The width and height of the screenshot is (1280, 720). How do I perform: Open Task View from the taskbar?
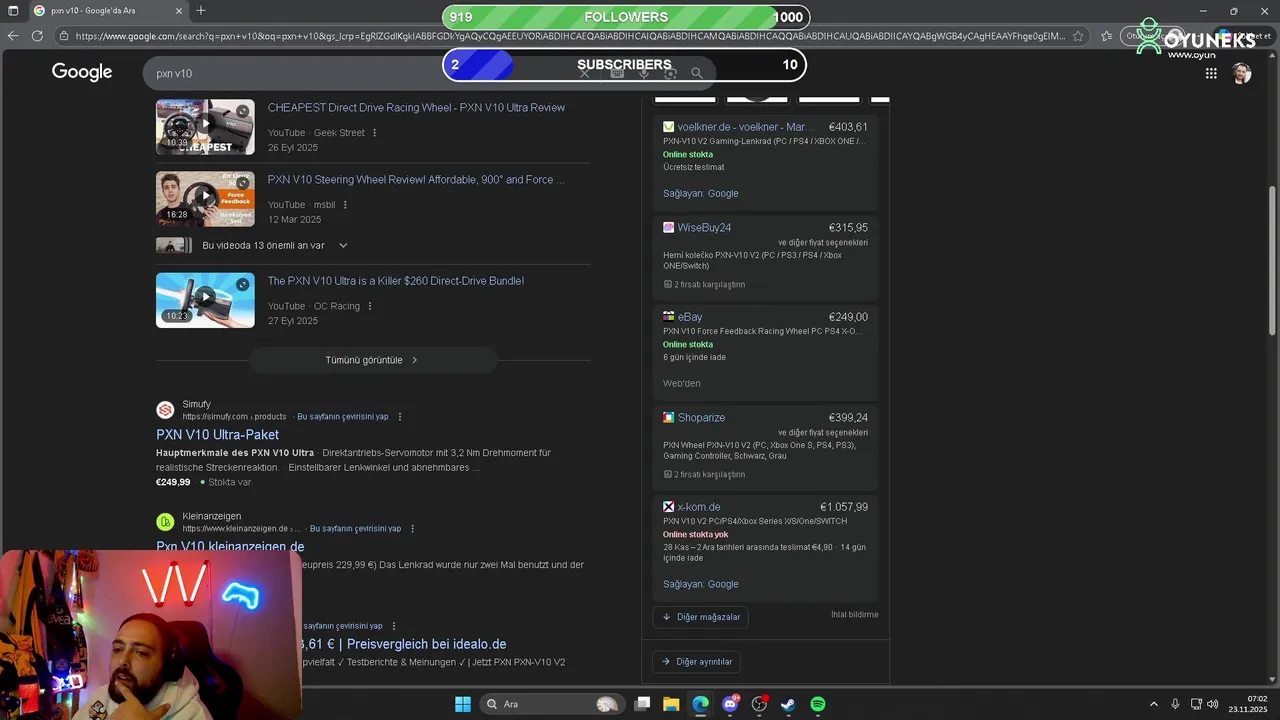(643, 704)
